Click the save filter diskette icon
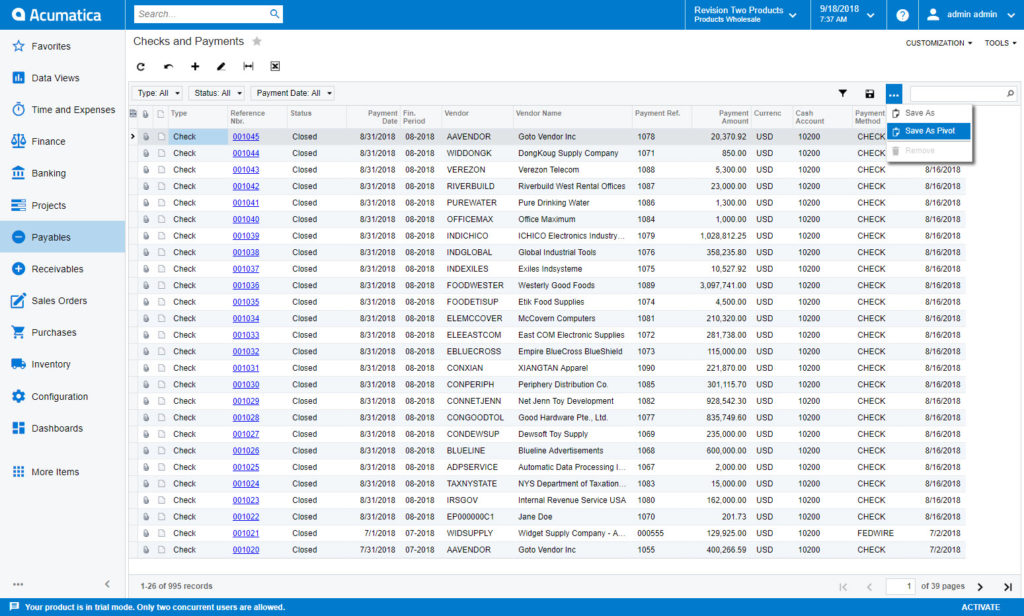The image size is (1024, 616). [869, 93]
